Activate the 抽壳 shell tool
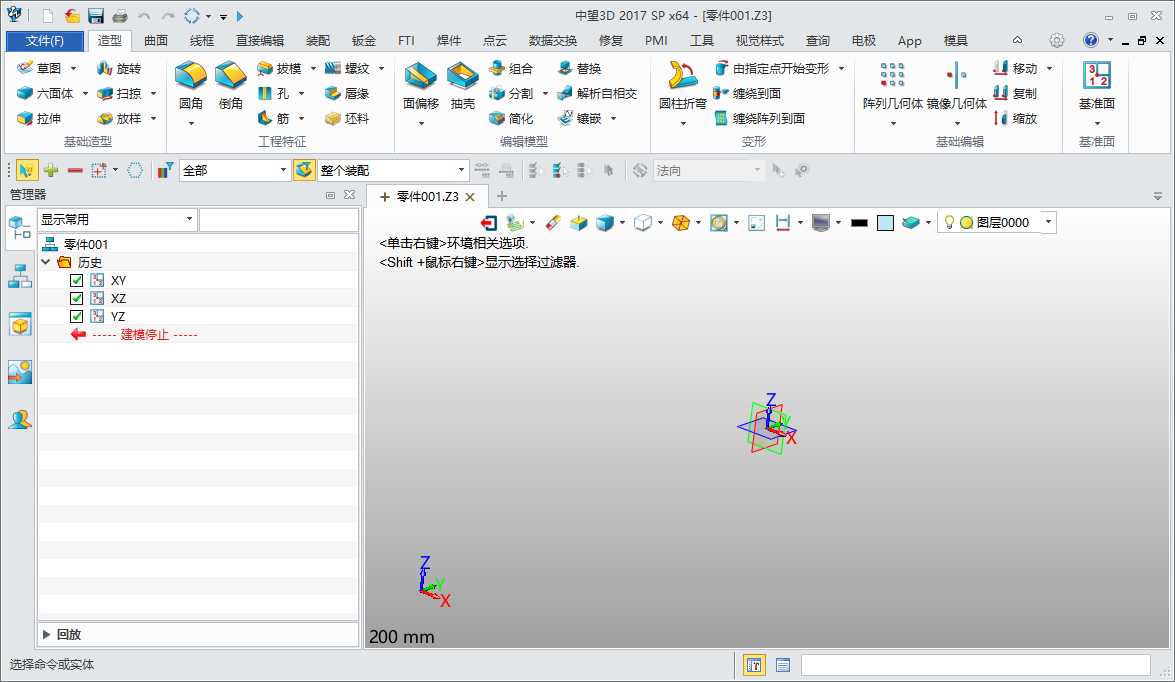 pos(462,85)
